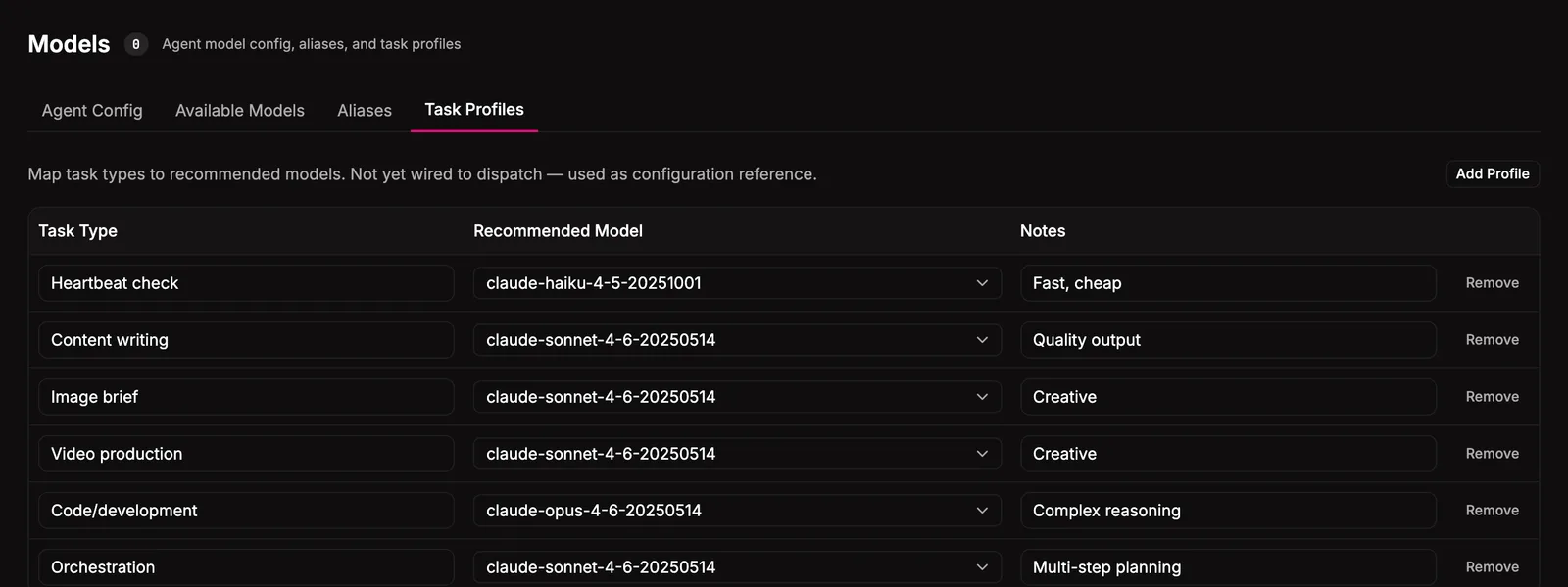Image resolution: width=1568 pixels, height=587 pixels.
Task: Remove the Code/development profile
Action: coord(1493,511)
